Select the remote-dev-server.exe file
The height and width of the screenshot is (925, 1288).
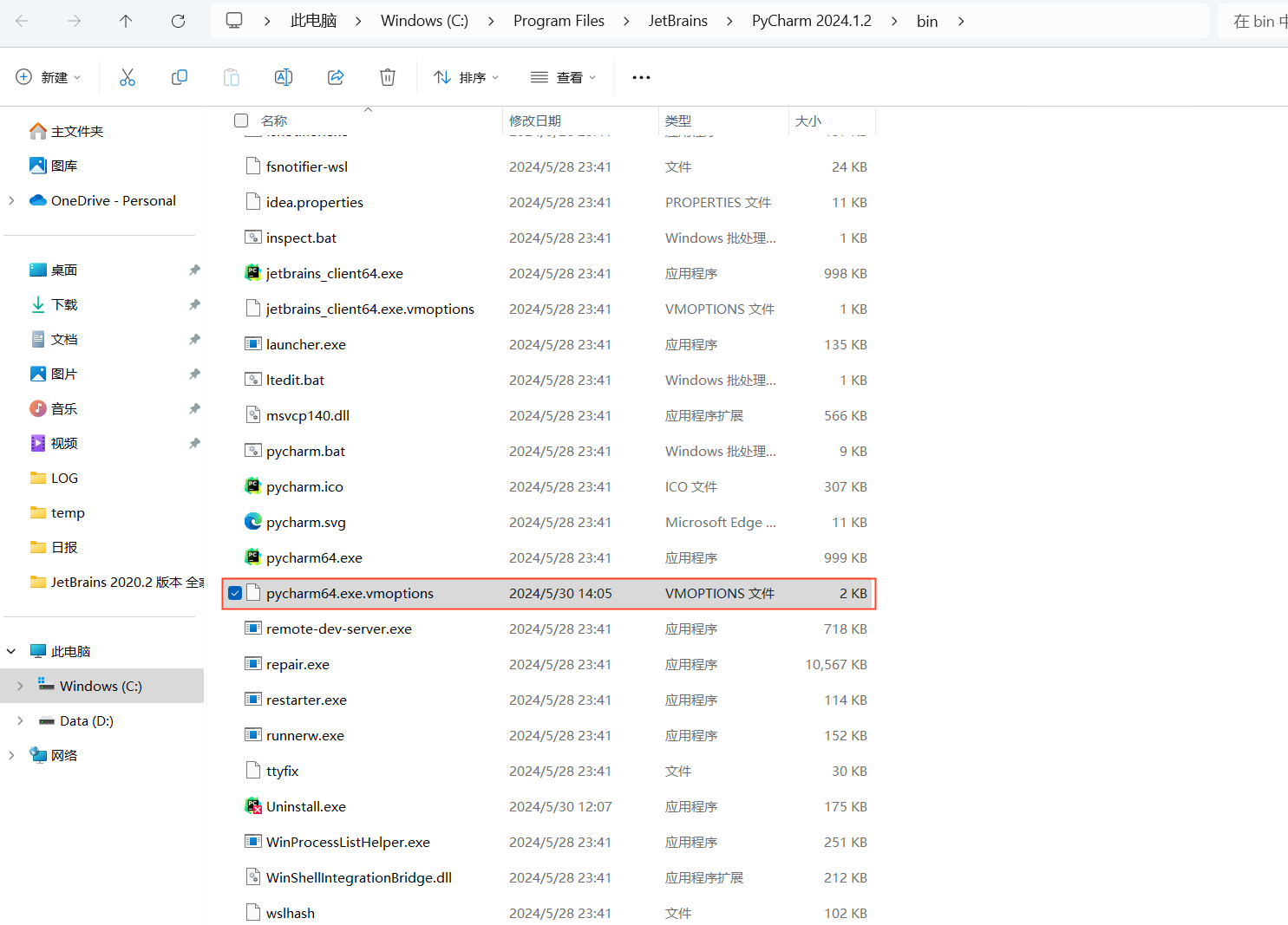(x=550, y=629)
